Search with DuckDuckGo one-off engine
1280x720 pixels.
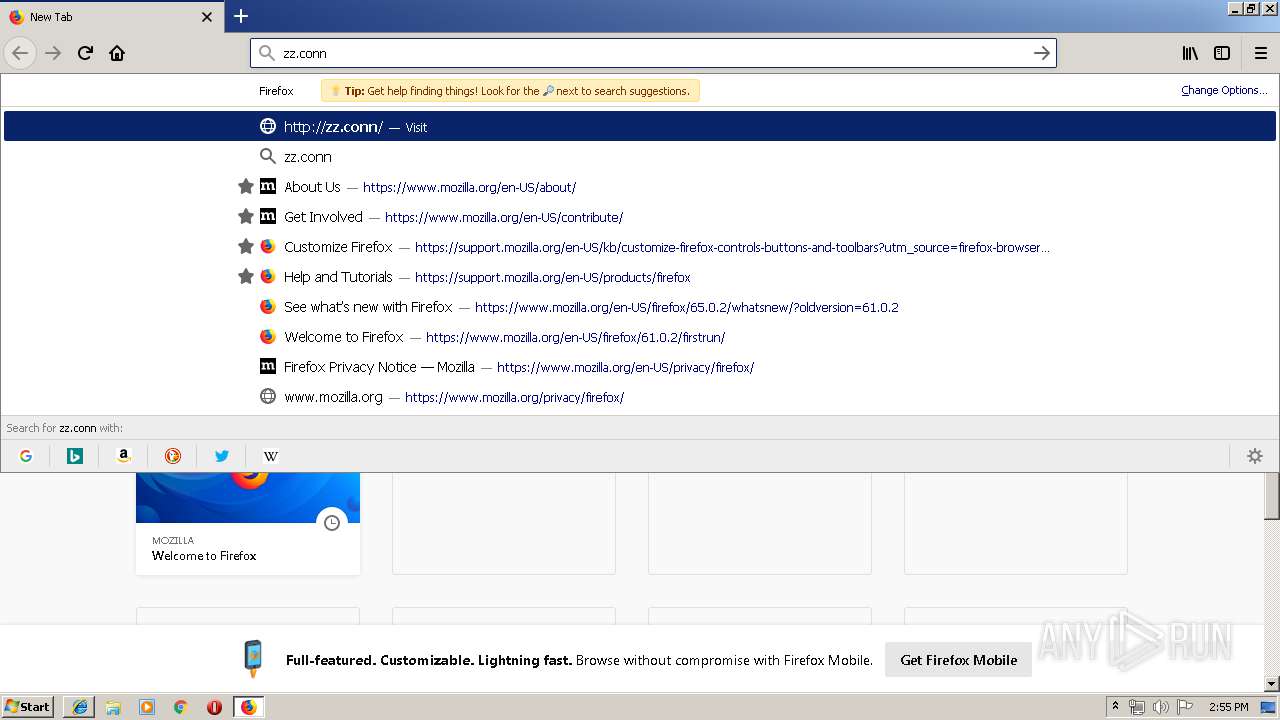tap(173, 456)
